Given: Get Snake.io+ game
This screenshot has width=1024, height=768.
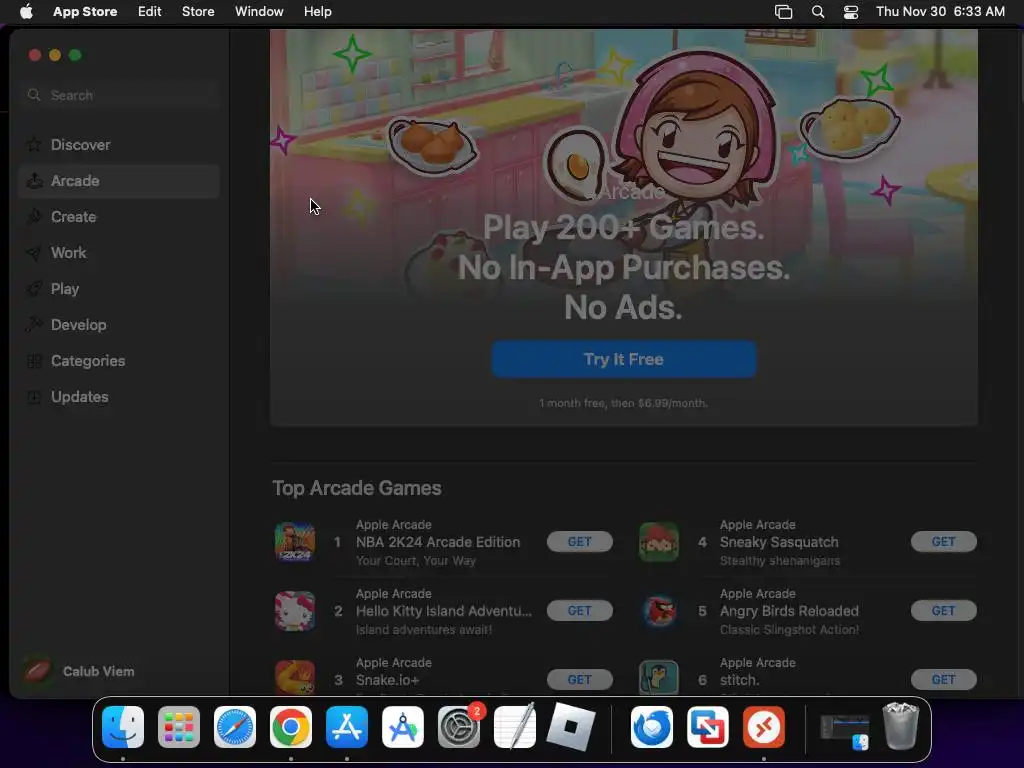Looking at the screenshot, I should [579, 679].
